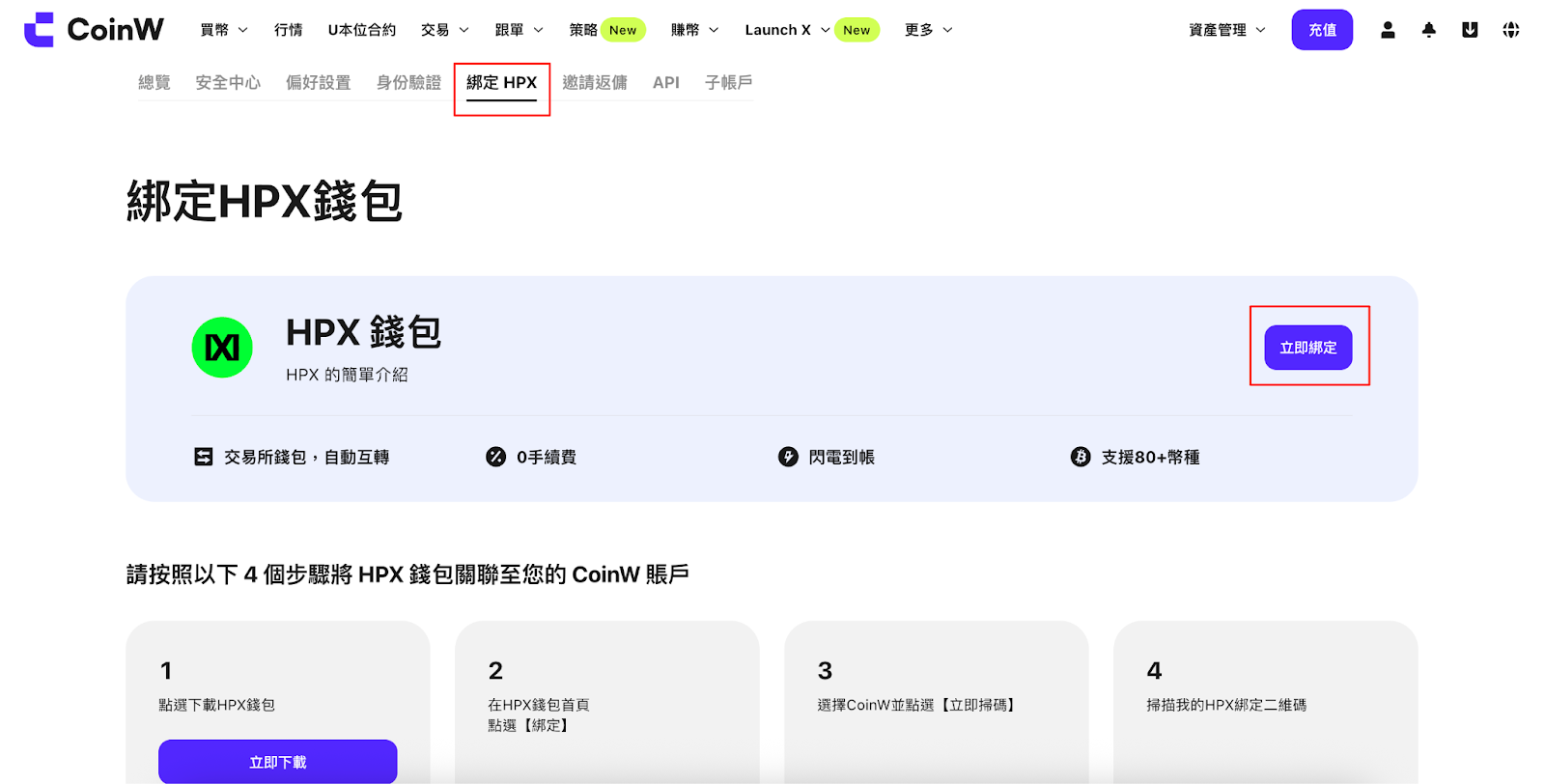
Task: Expand the 買幣 dropdown menu
Action: [224, 30]
